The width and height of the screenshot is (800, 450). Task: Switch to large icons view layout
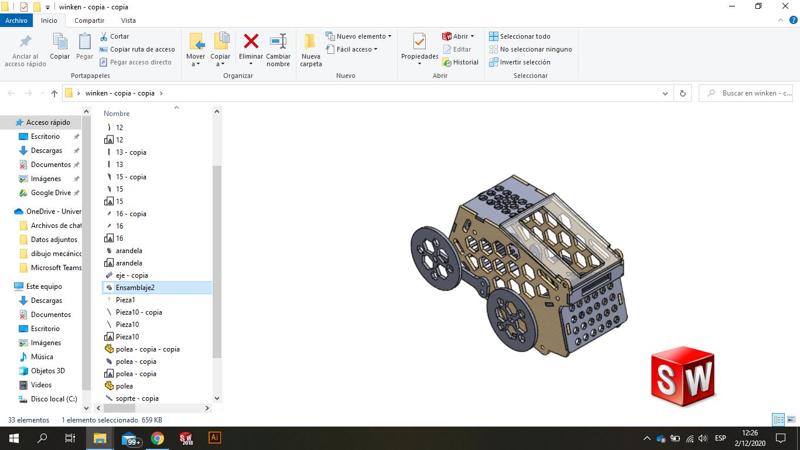[791, 420]
